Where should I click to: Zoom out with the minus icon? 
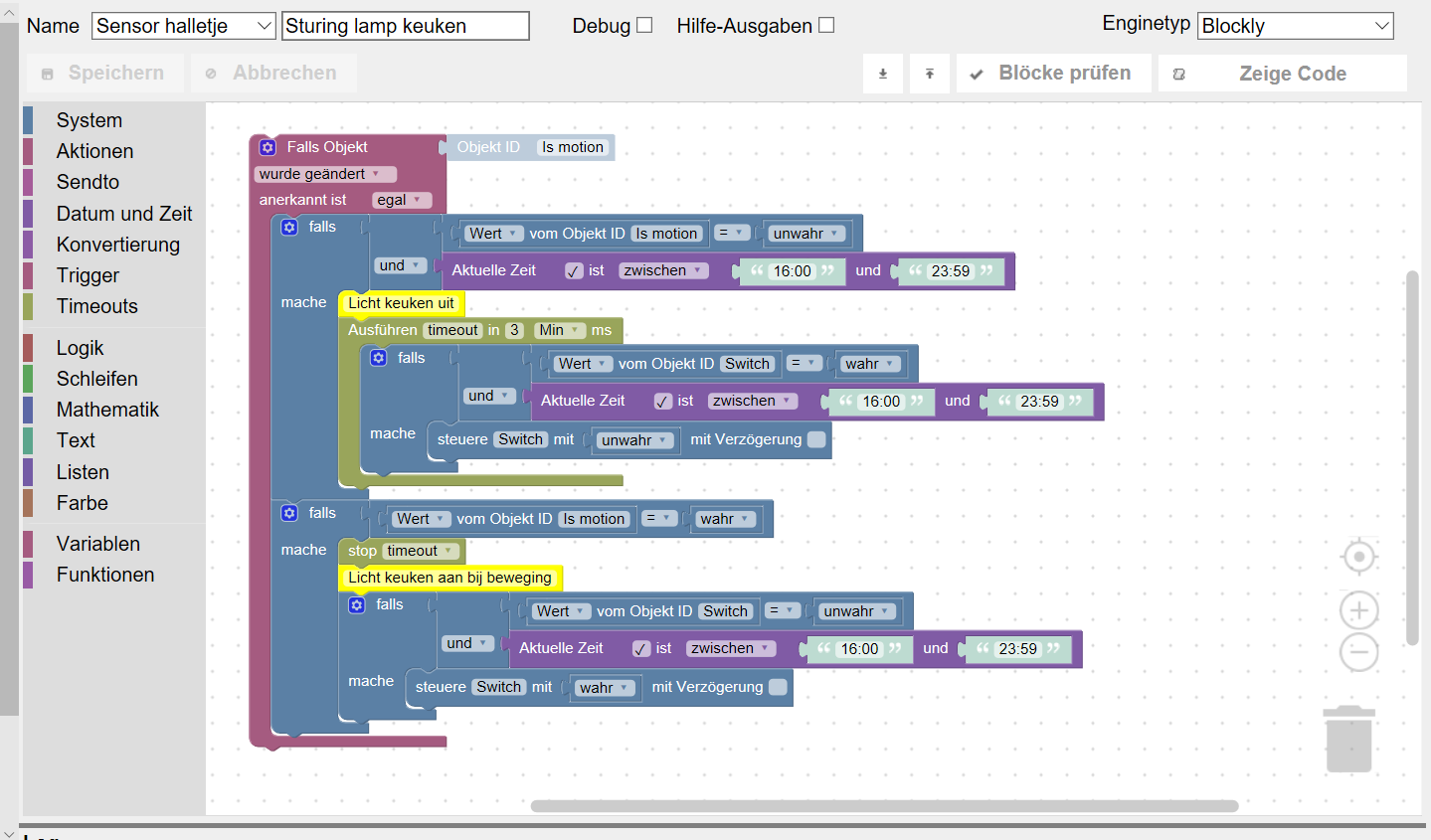pyautogui.click(x=1358, y=652)
